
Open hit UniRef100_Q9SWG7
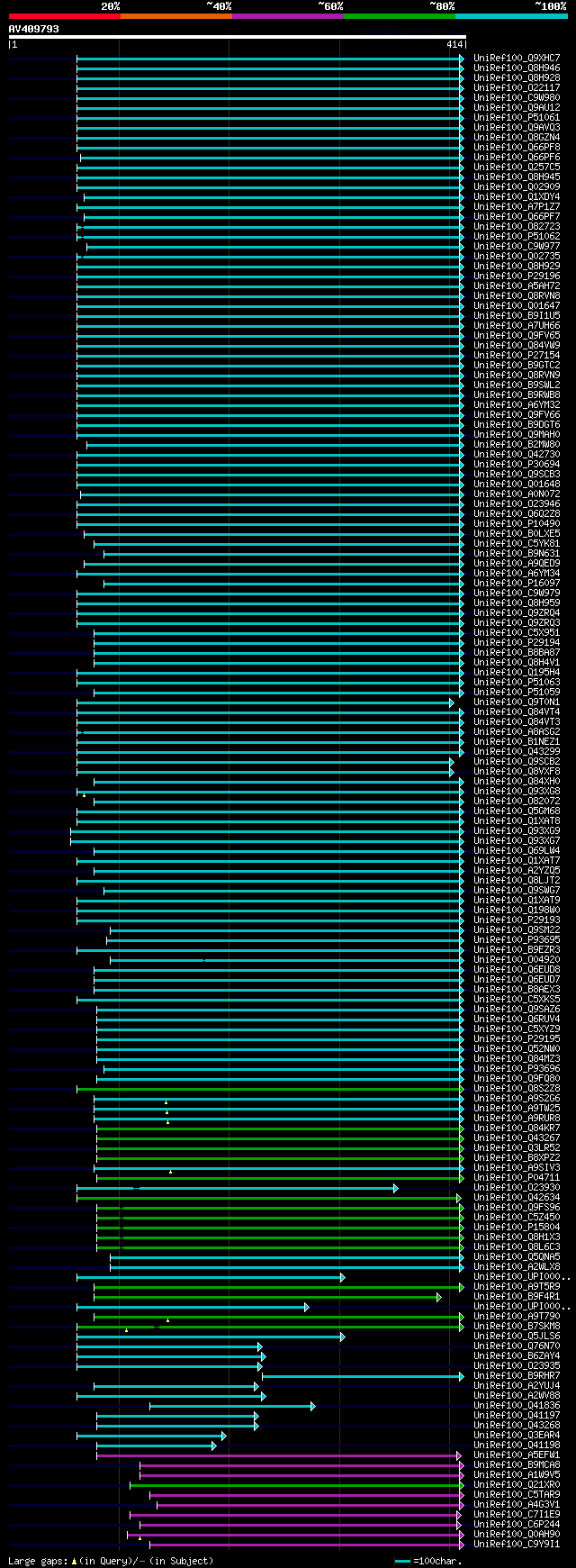517,891
